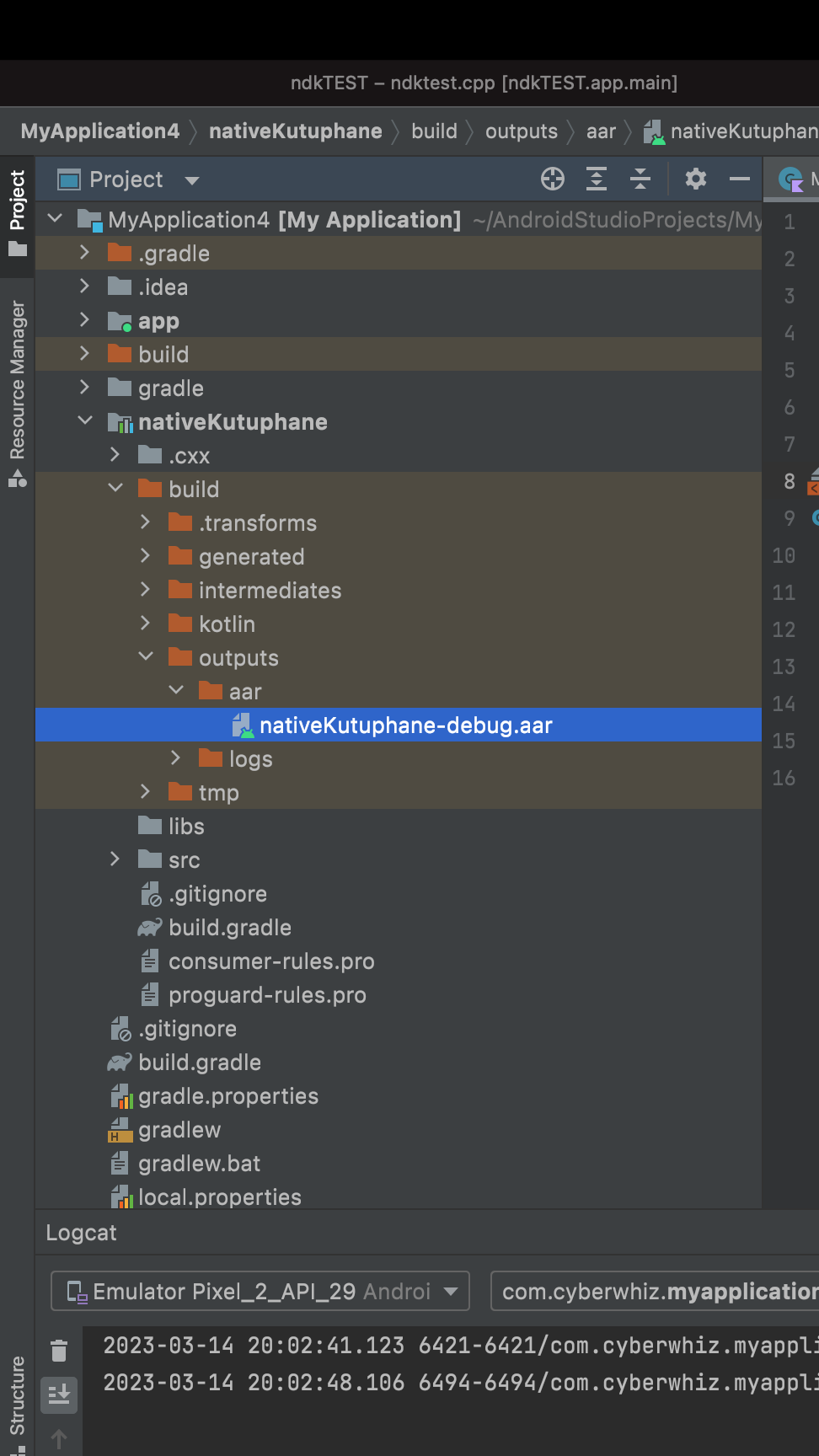
Task: Collapse the outputs folder
Action: pos(146,656)
